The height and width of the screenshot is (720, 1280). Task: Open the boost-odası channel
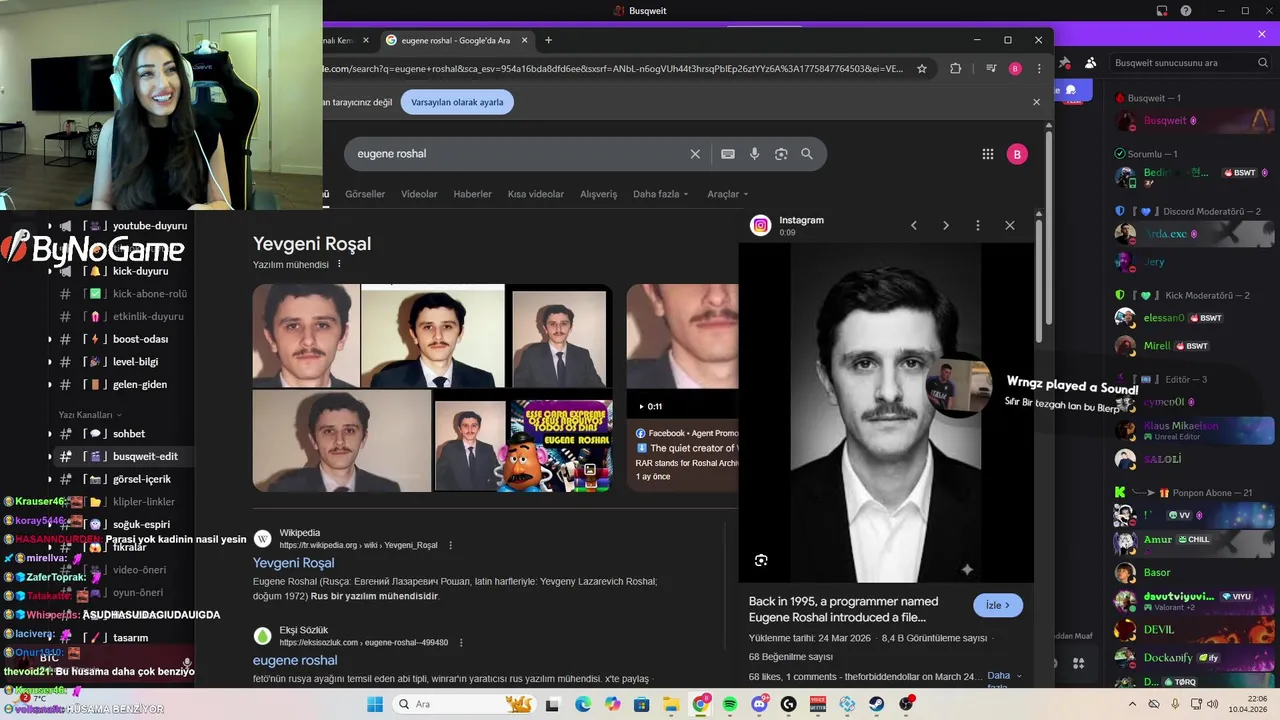tap(140, 339)
